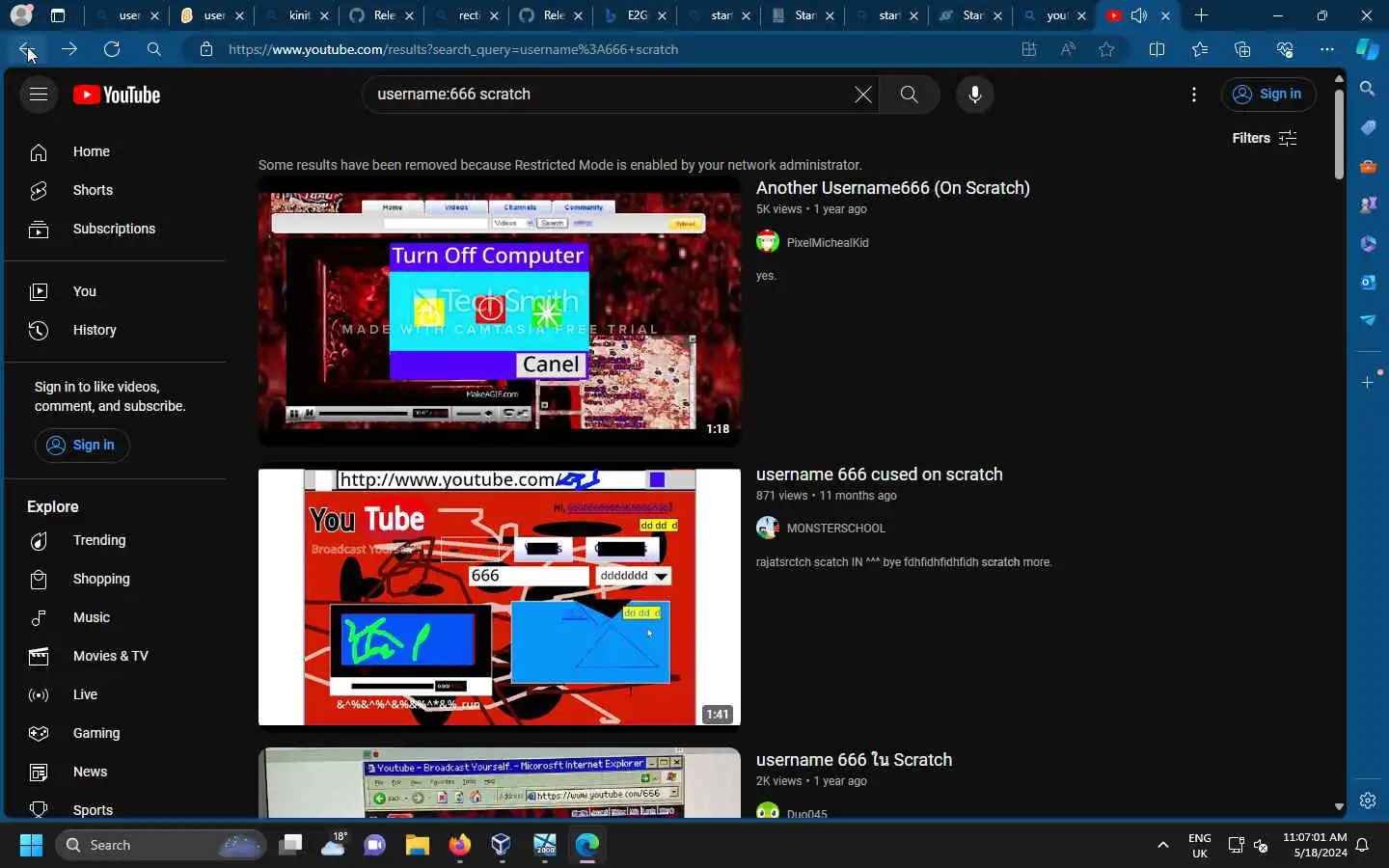Customize Edge sidebar with plus icon
This screenshot has width=1389, height=868.
(x=1368, y=383)
